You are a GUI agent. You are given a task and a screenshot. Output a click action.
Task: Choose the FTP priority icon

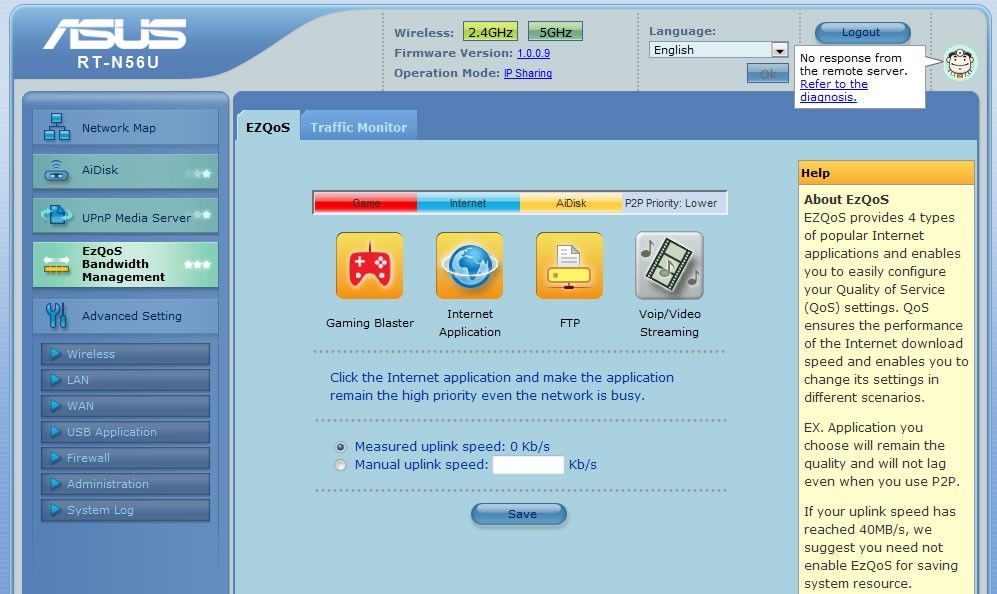[x=569, y=265]
